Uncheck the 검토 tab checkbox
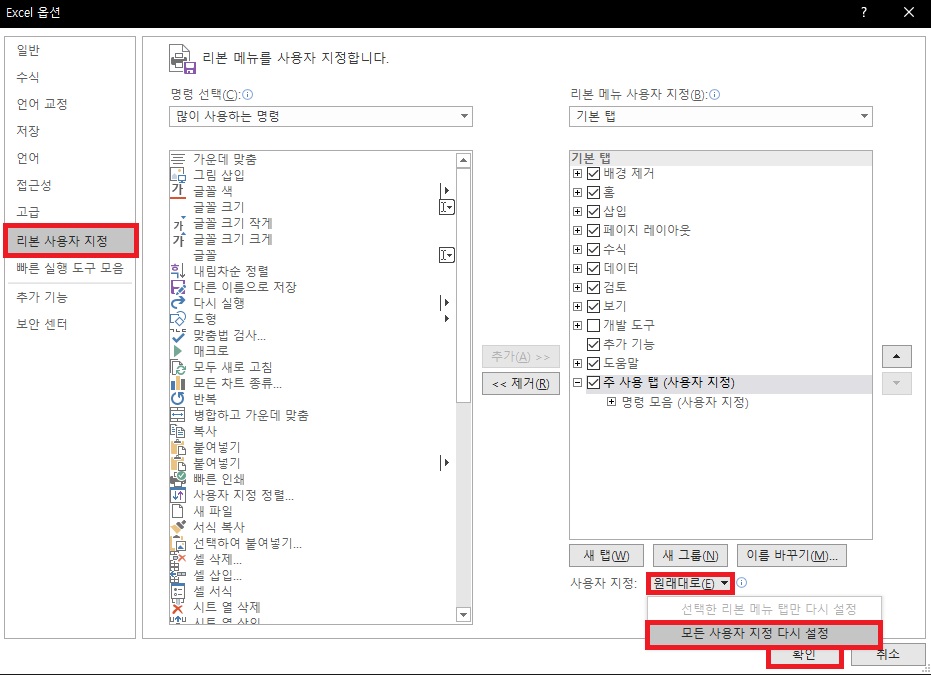Viewport: 931px width, 675px height. 593,287
